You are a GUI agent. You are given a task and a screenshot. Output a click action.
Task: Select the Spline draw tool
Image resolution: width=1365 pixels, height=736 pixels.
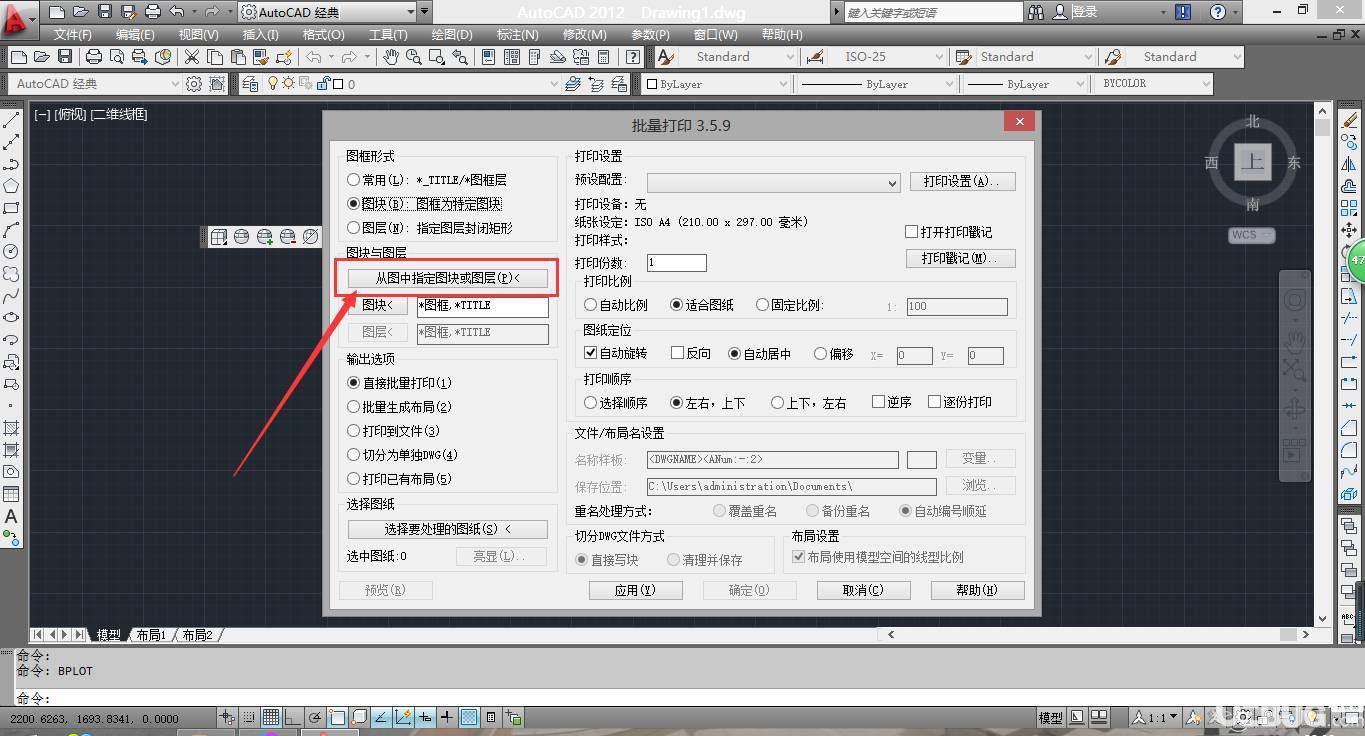point(11,296)
